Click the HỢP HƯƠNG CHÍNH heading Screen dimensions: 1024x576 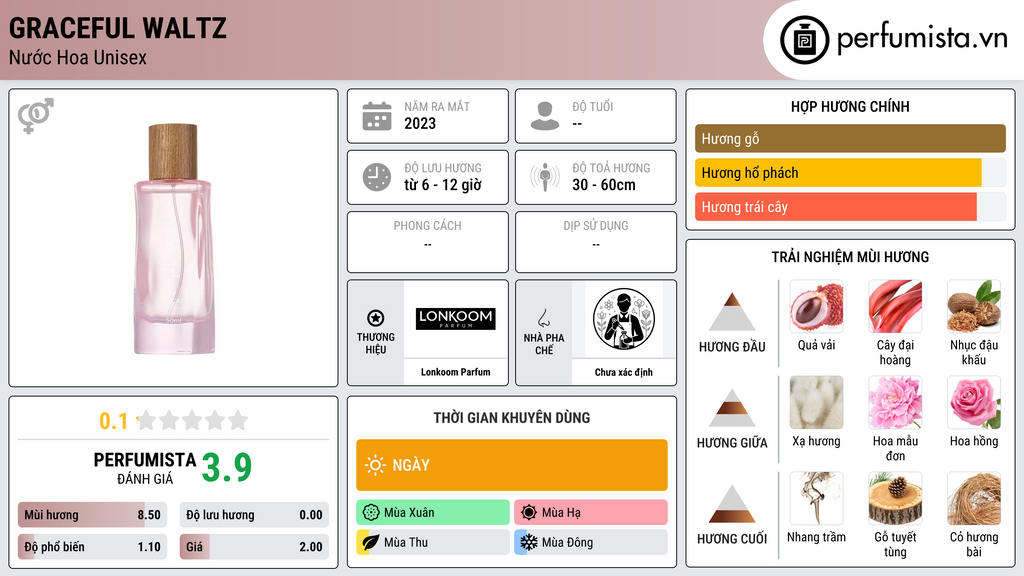[x=850, y=106]
